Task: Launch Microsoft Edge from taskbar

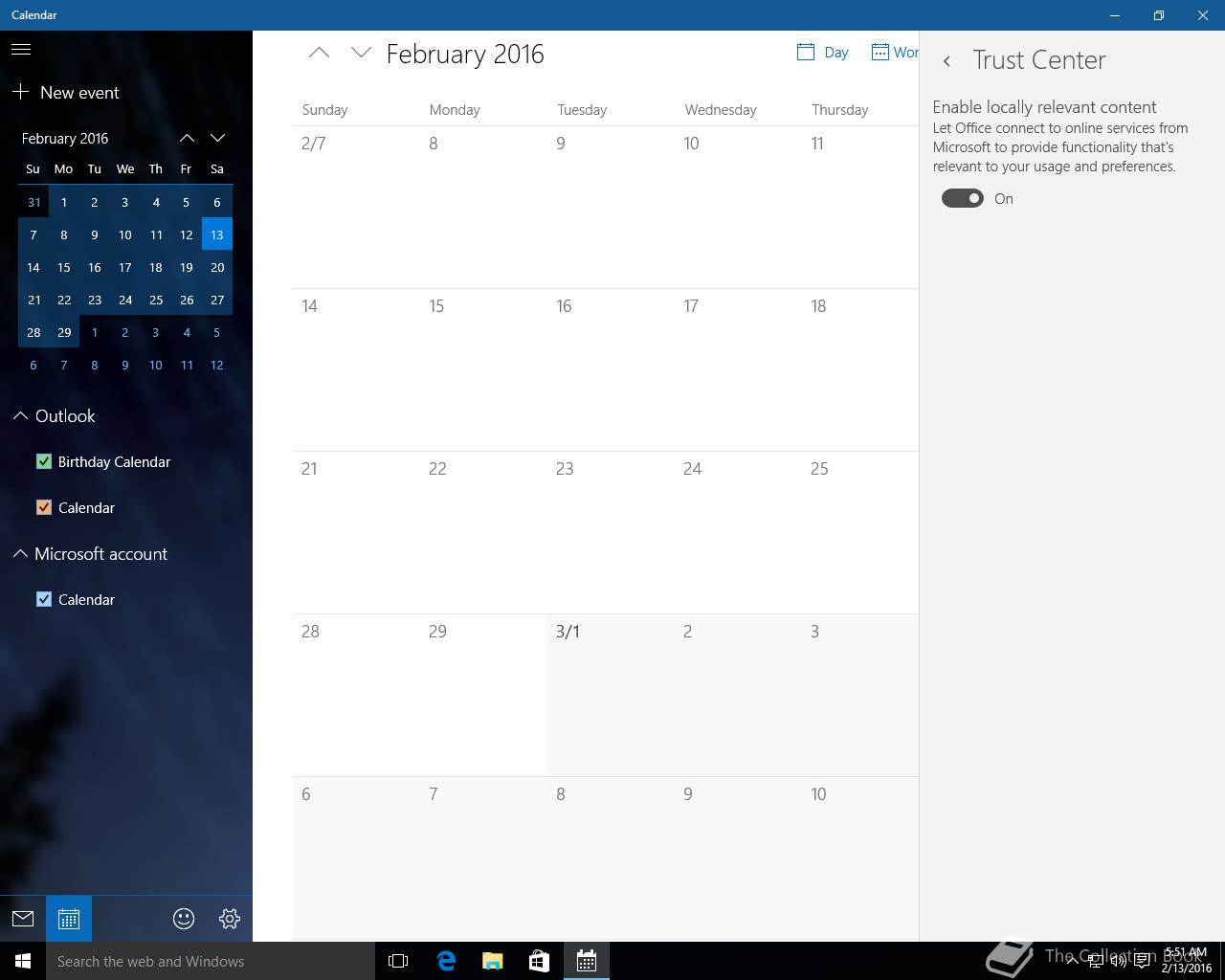Action: pyautogui.click(x=446, y=961)
